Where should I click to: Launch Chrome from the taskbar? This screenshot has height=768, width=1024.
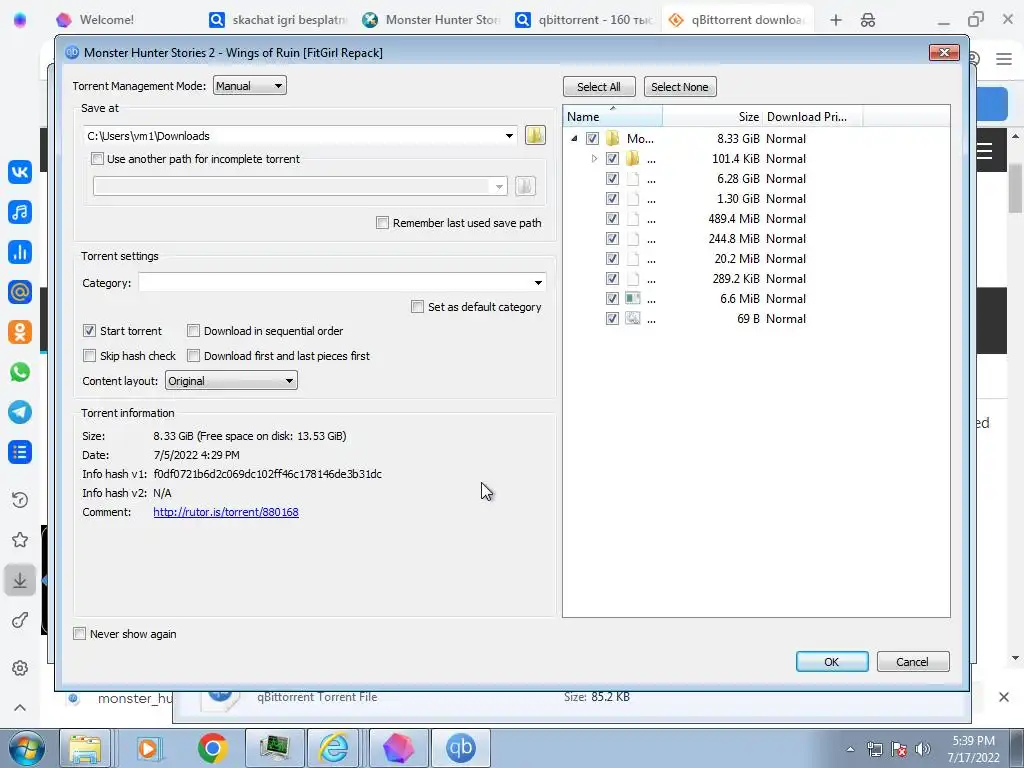(212, 748)
